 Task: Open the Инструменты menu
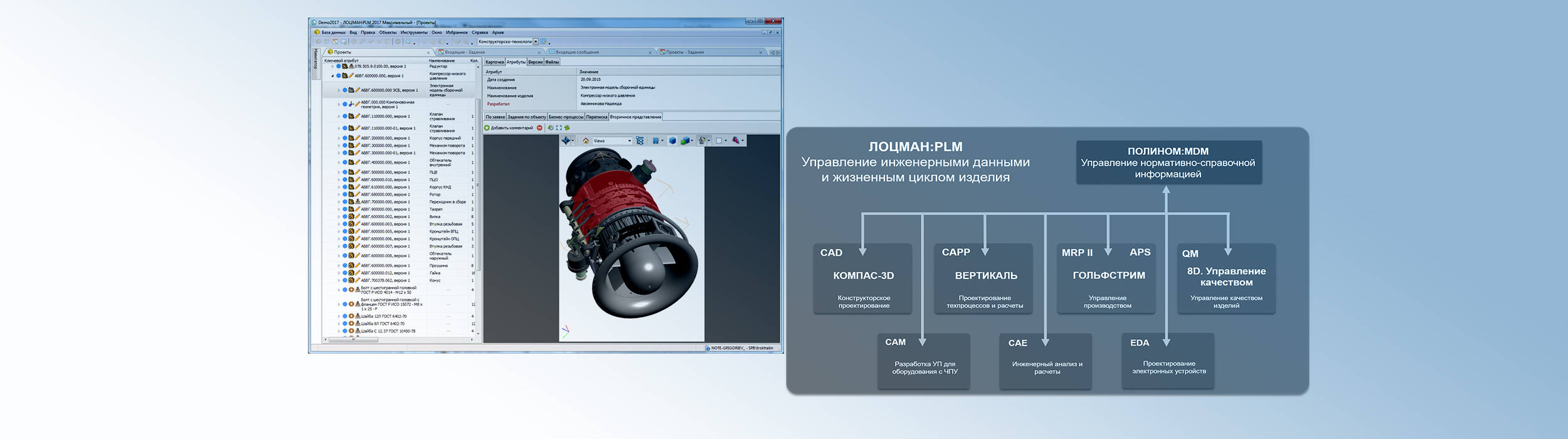click(x=414, y=33)
